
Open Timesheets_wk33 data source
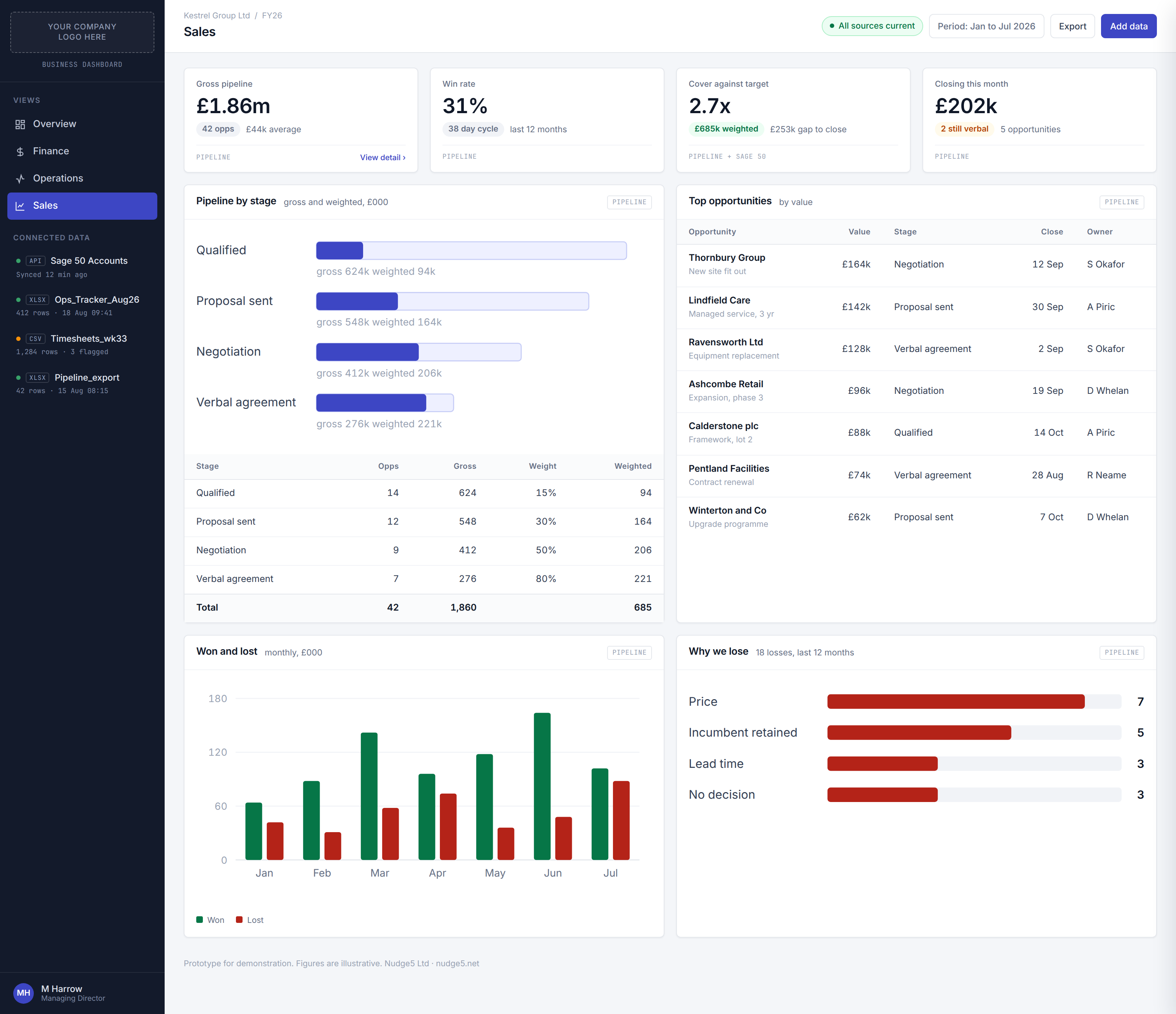82,345
